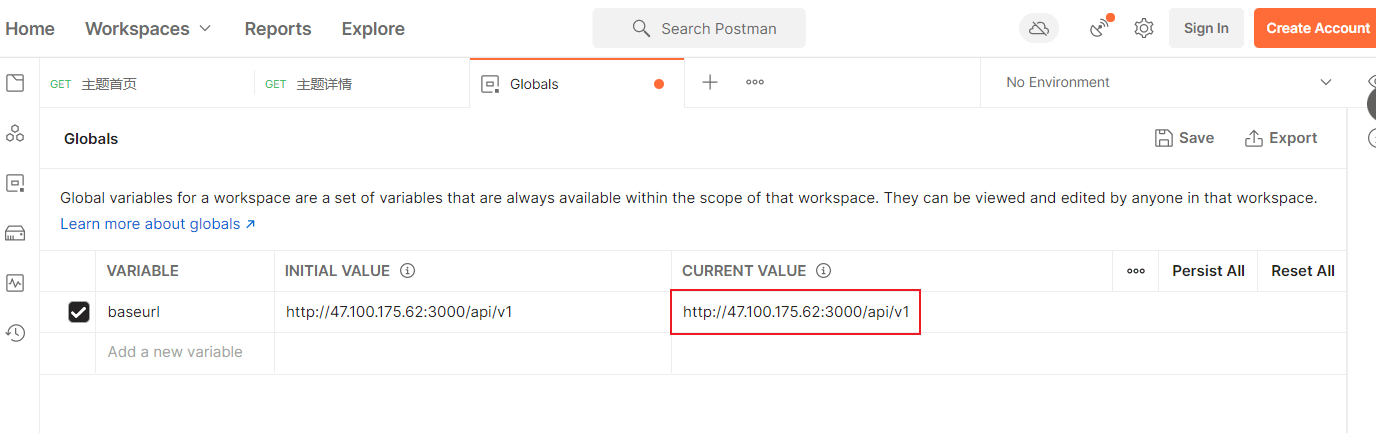Click info icon beside INITIAL VALUE
The image size is (1376, 433).
click(x=407, y=271)
